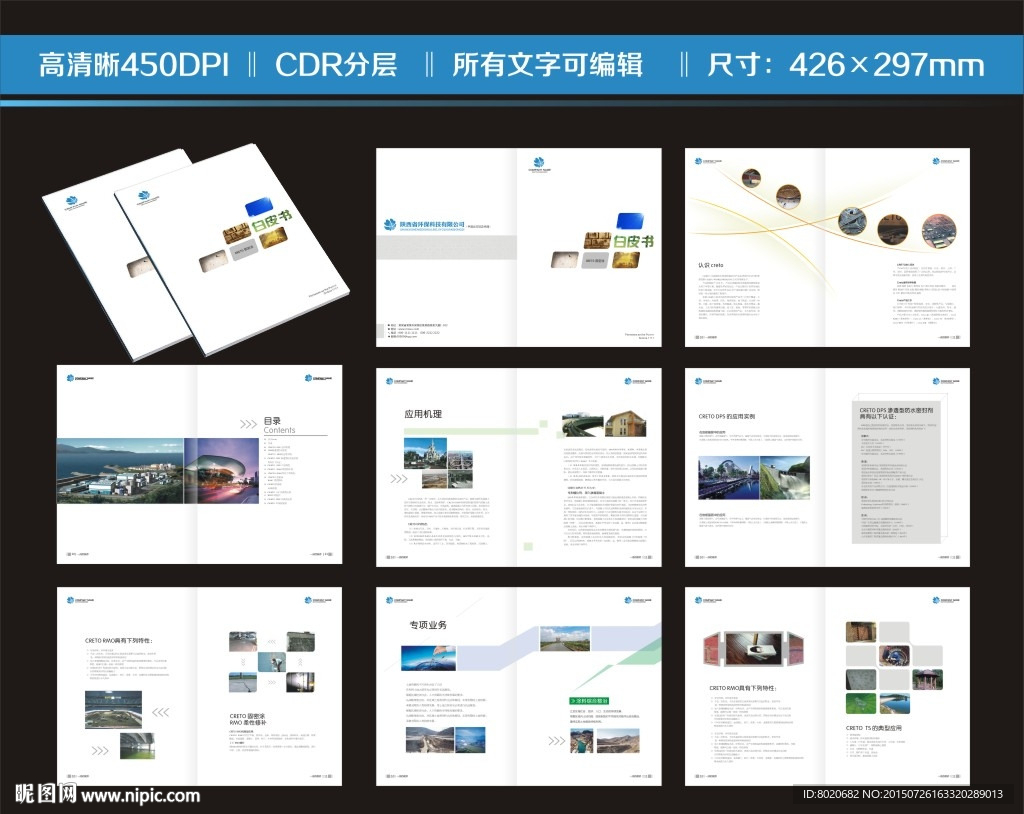Click the 所有文字可编辑 banner text

(x=548, y=65)
